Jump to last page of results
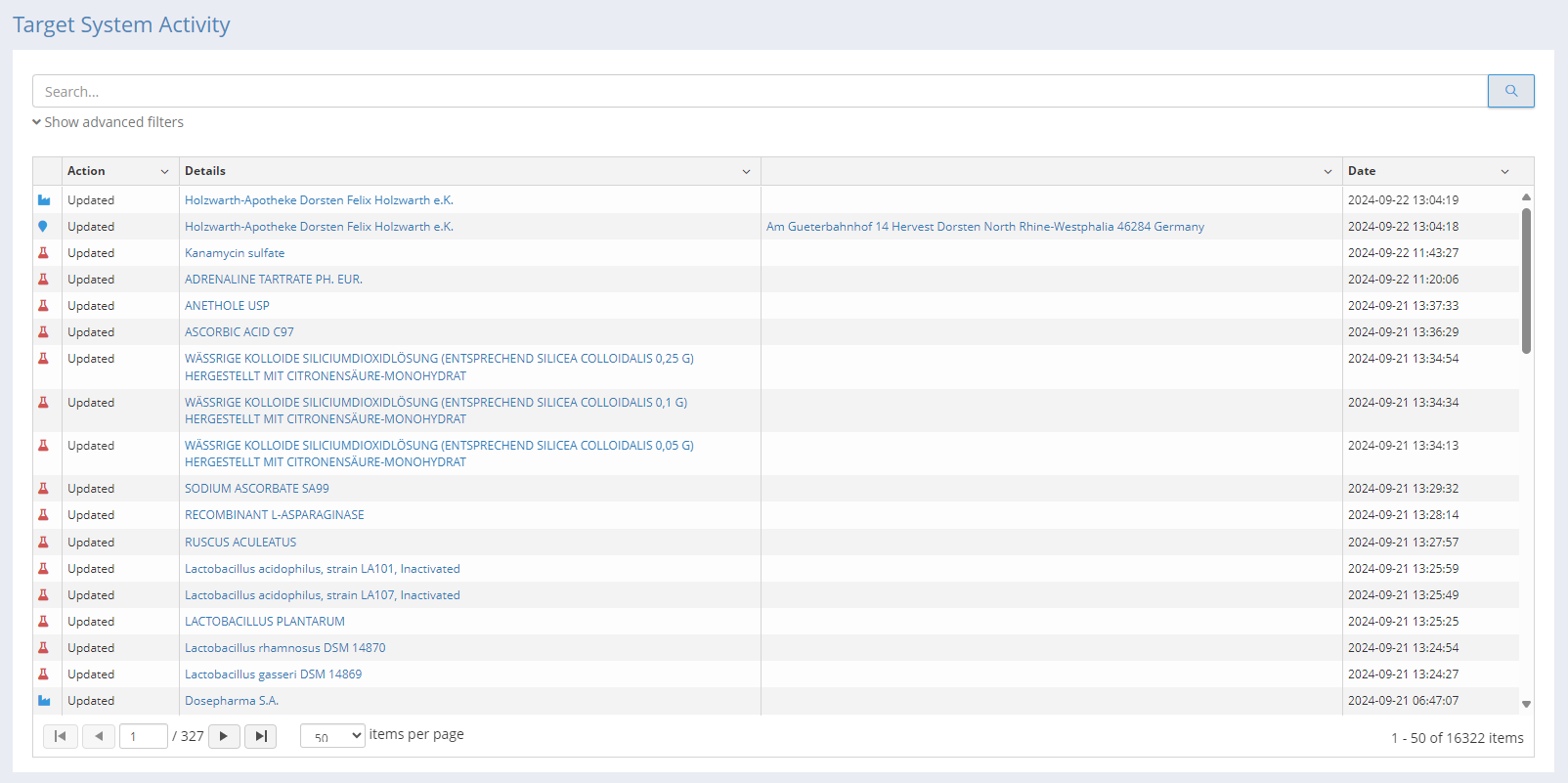Screen dimensions: 1568x783 (260, 736)
